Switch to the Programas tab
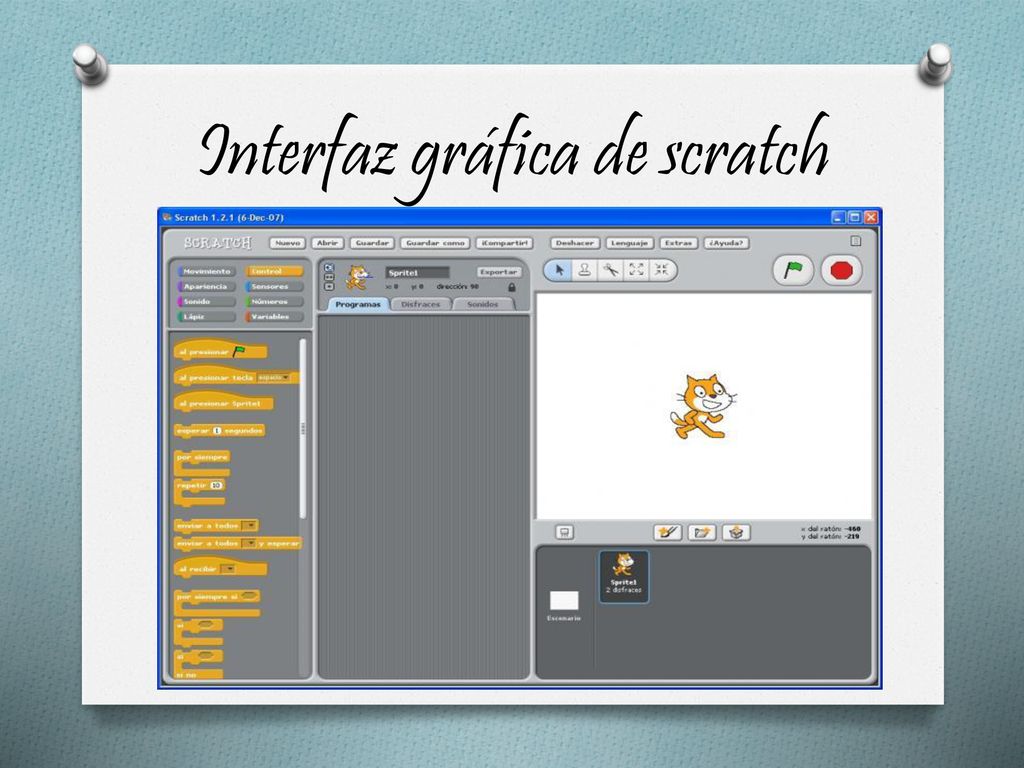Screen dimensions: 1024x768 tap(357, 304)
